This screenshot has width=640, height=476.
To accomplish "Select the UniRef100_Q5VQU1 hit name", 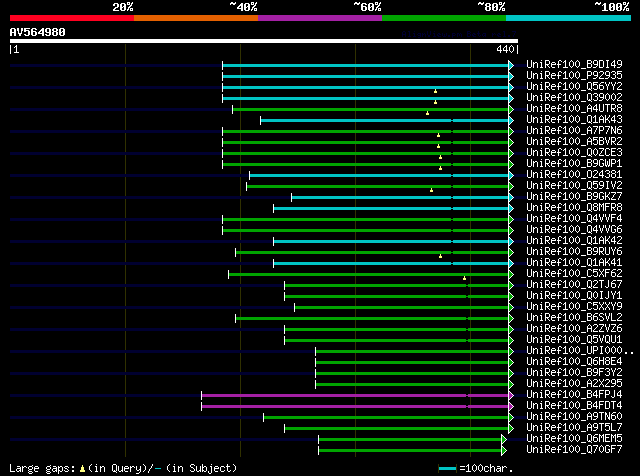I will tap(574, 340).
